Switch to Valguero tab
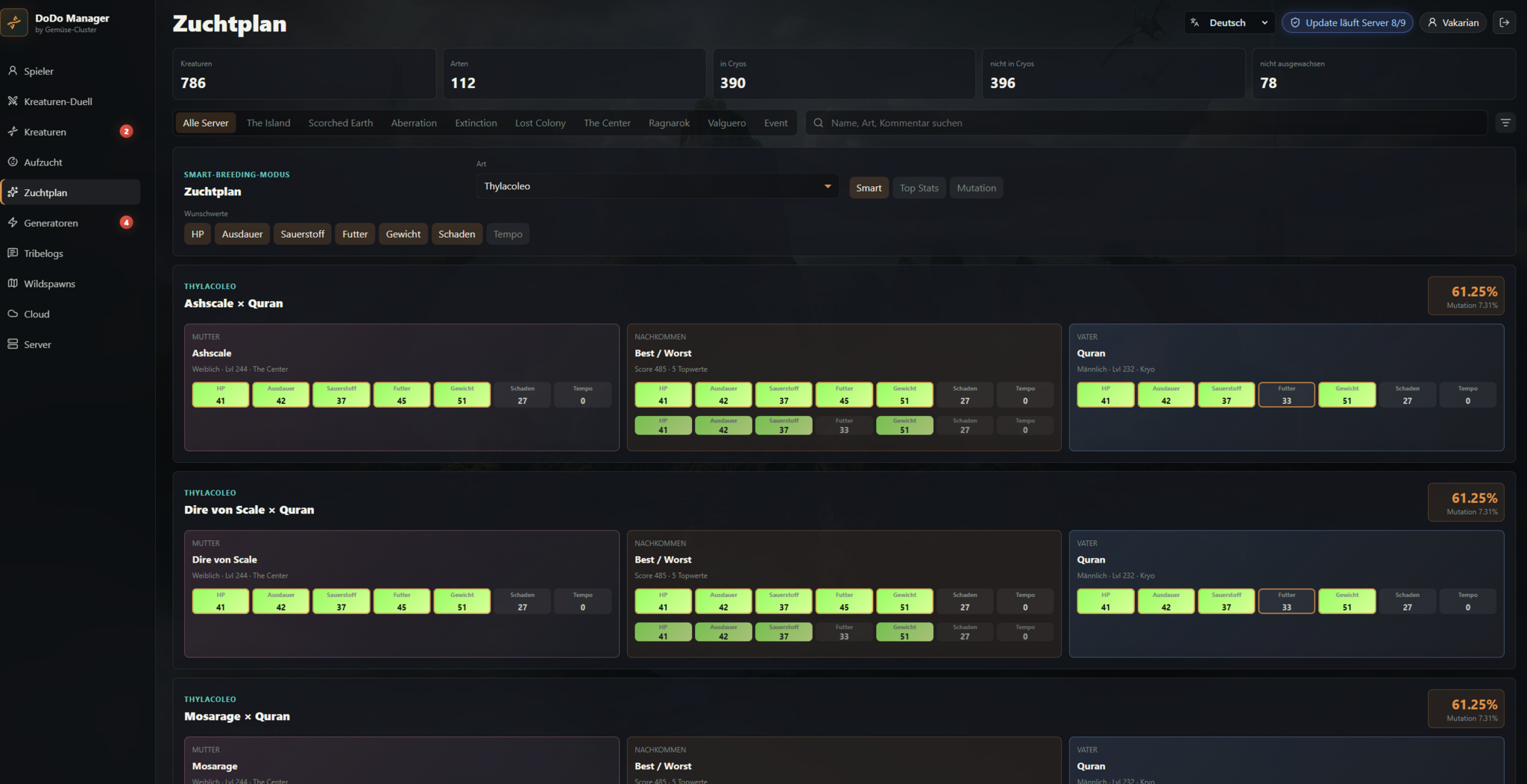Viewport: 1527px width, 784px height. point(727,123)
